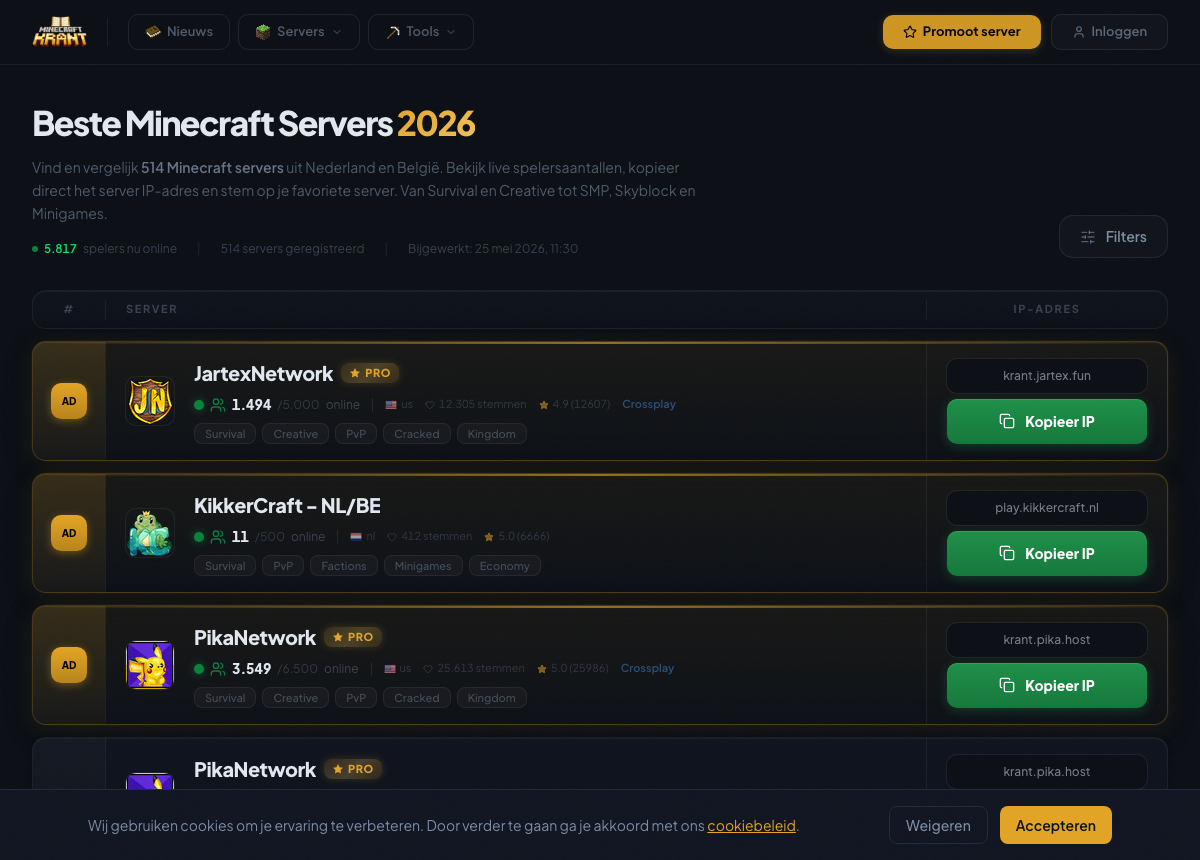This screenshot has width=1200, height=860.
Task: Select the PvP tag under KikkerCraft
Action: pos(283,566)
